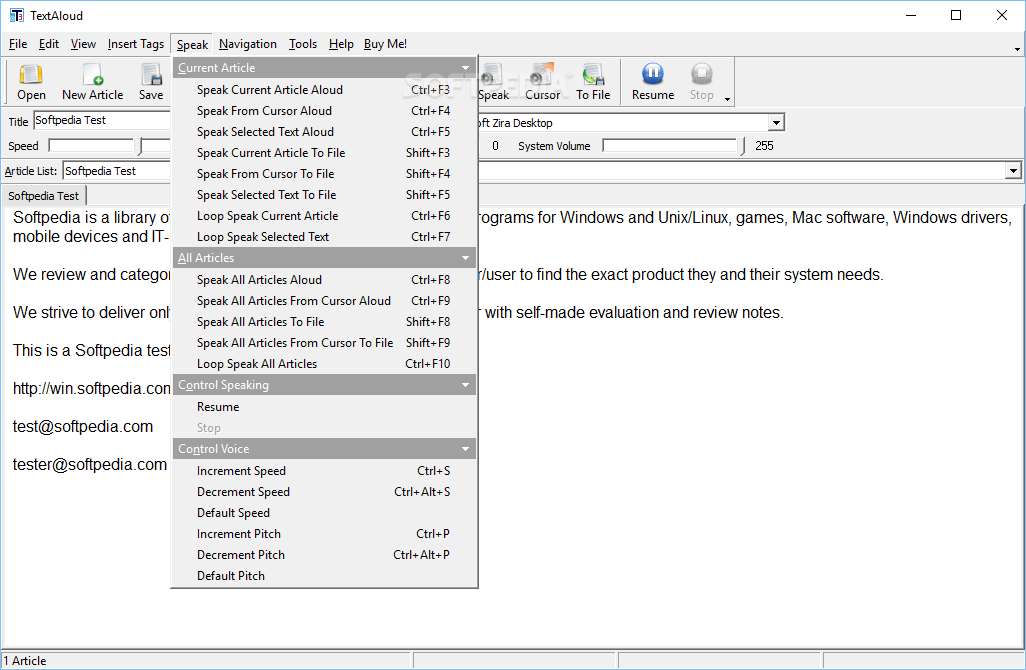The width and height of the screenshot is (1026, 670).
Task: Open the Insert Tags menu
Action: point(135,44)
